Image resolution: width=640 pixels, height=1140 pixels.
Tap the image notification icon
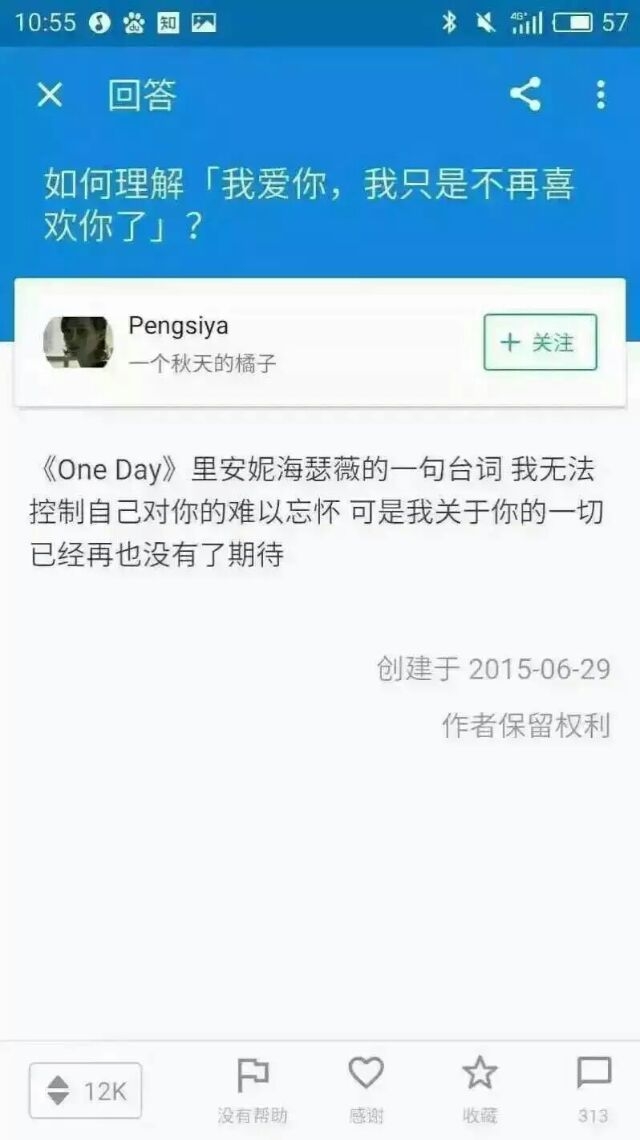point(204,23)
